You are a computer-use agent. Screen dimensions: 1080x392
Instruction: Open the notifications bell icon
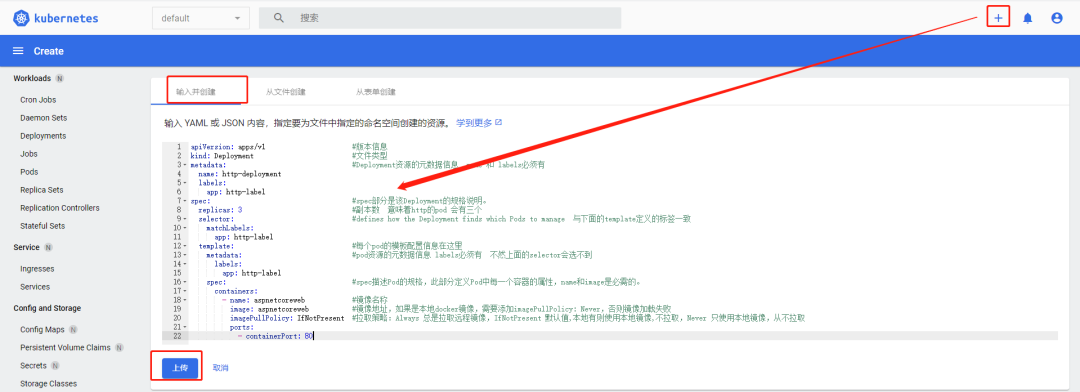(x=1028, y=19)
